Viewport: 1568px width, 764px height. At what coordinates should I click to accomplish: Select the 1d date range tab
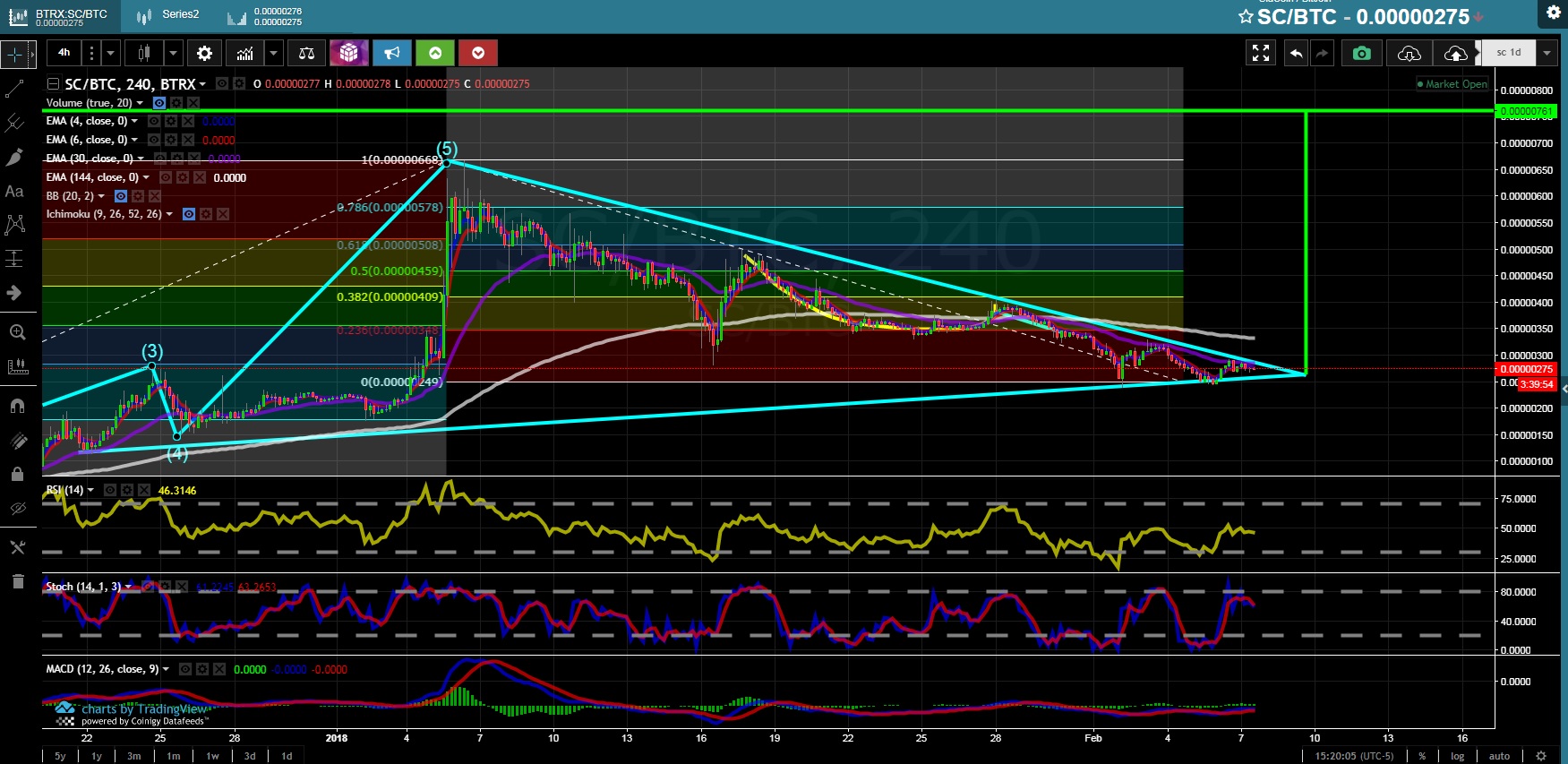(x=287, y=756)
